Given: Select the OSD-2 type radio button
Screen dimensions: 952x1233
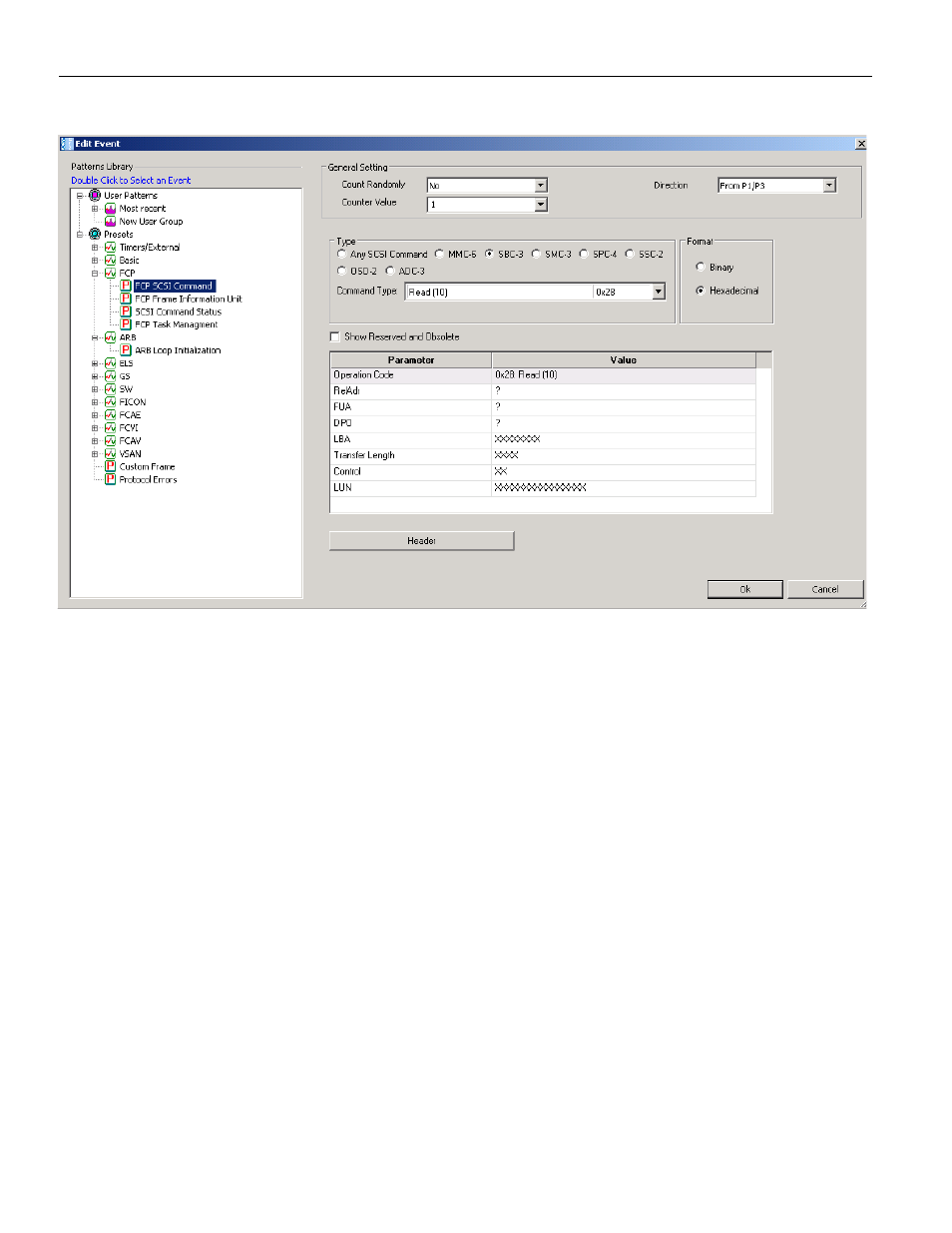Looking at the screenshot, I should click(x=342, y=271).
